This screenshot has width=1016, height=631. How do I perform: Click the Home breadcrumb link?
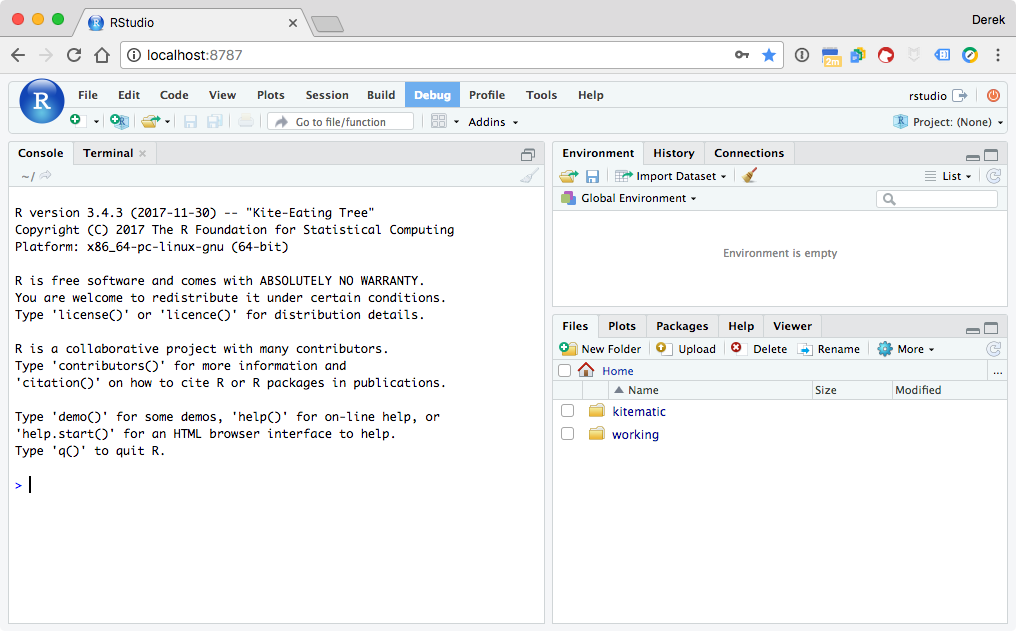(x=618, y=371)
